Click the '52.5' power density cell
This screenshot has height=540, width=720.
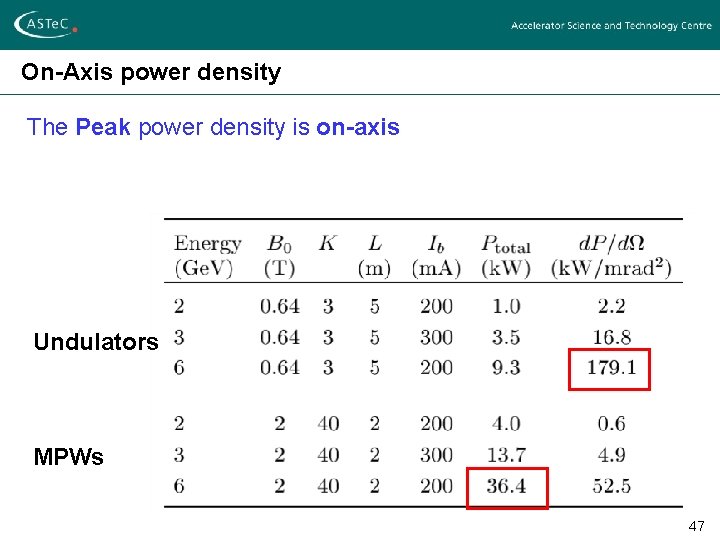point(612,486)
